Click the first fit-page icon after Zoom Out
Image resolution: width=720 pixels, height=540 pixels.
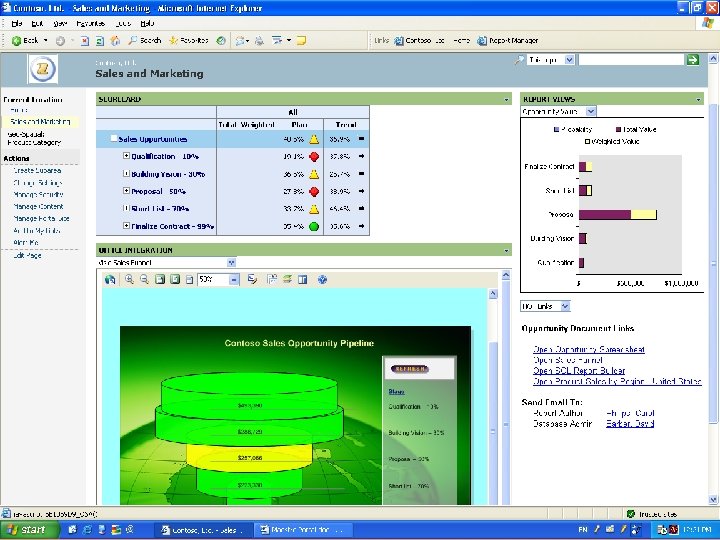click(159, 279)
